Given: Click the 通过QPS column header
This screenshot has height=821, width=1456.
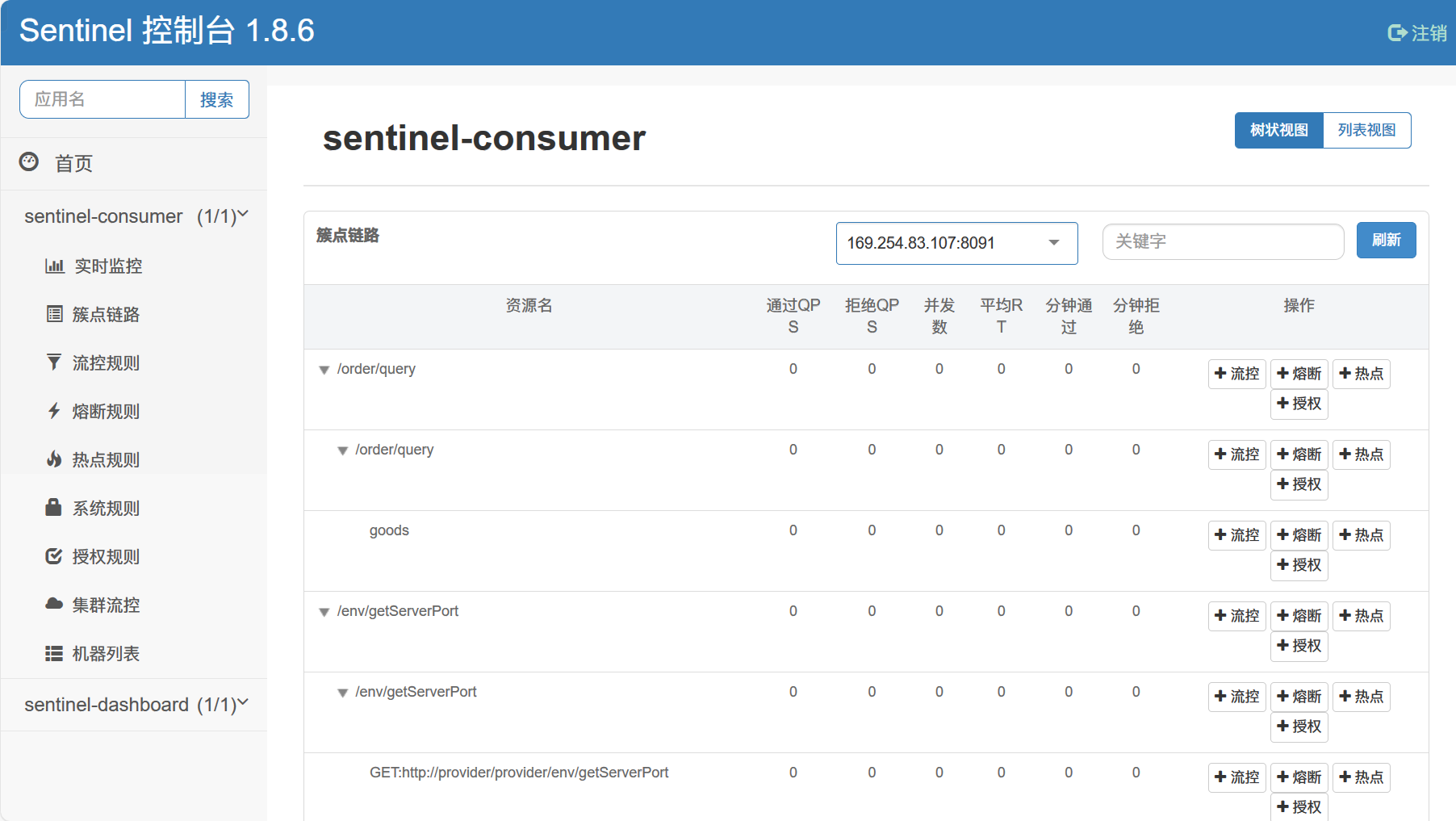Looking at the screenshot, I should click(x=793, y=316).
